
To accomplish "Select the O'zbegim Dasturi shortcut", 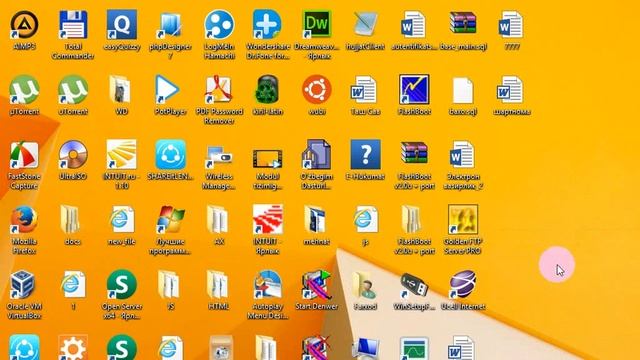I will (317, 155).
